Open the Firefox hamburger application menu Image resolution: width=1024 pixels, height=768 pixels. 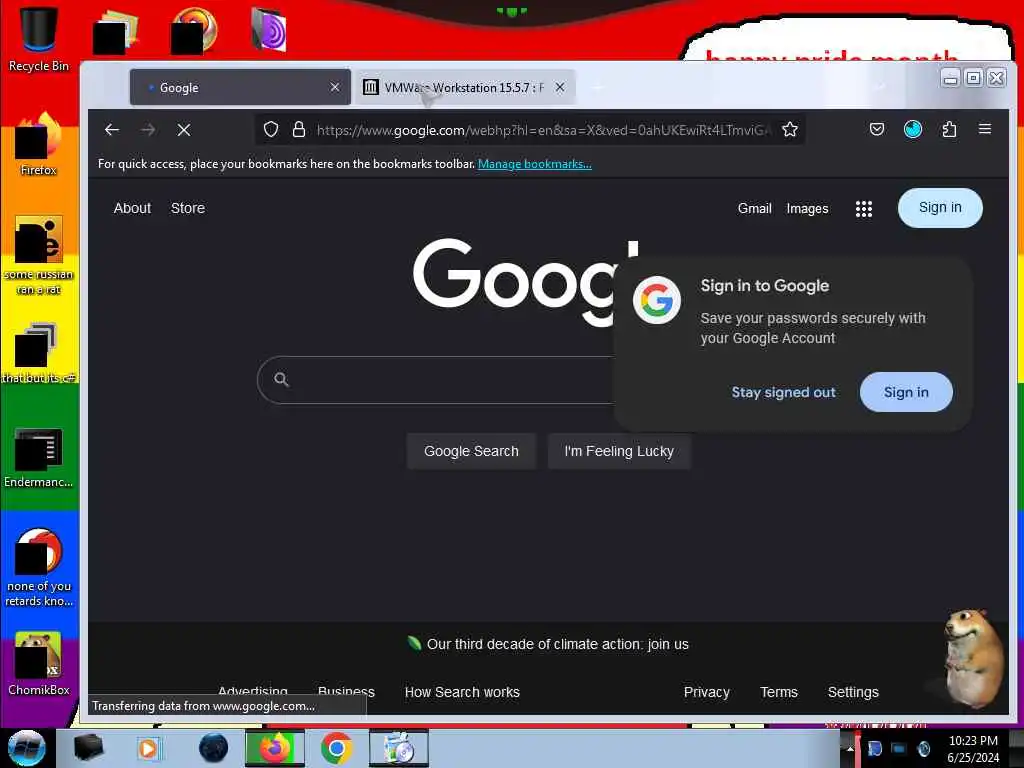(985, 129)
